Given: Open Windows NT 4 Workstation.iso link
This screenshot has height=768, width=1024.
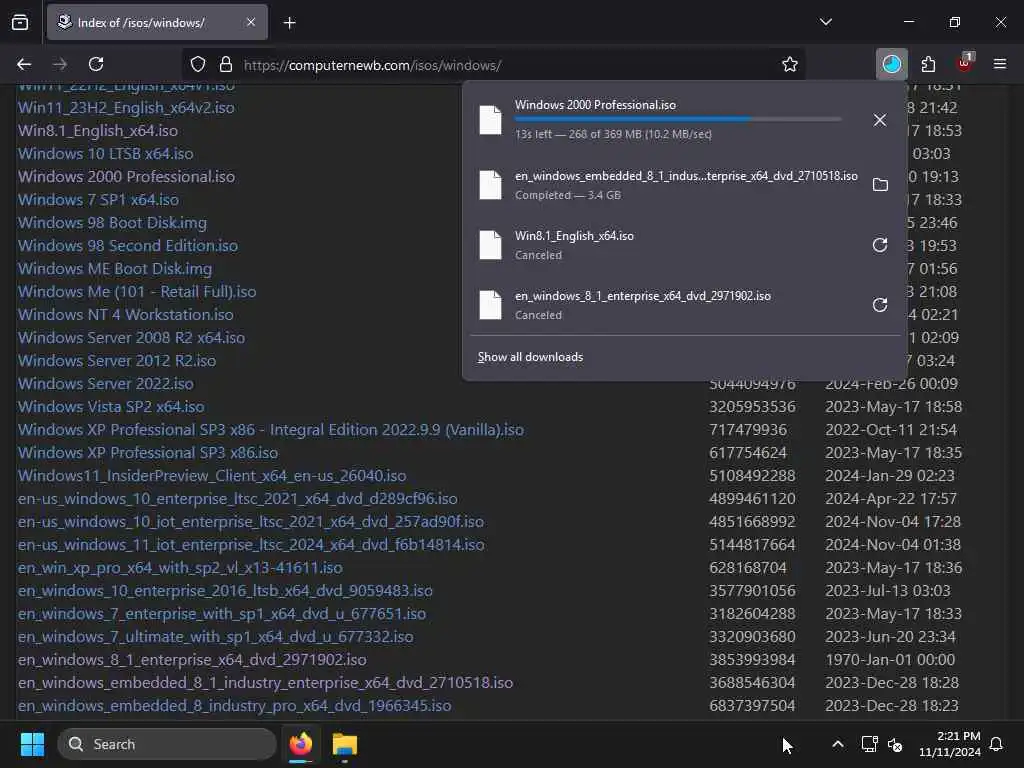Looking at the screenshot, I should (x=126, y=314).
